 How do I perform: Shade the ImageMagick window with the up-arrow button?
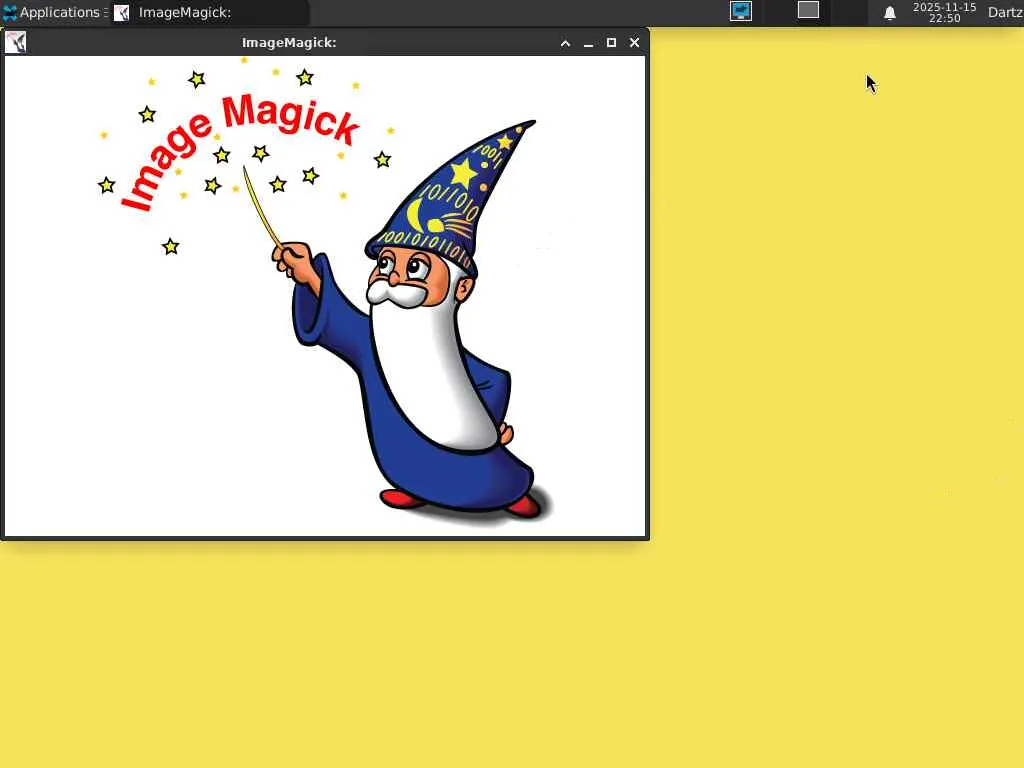pyautogui.click(x=566, y=43)
